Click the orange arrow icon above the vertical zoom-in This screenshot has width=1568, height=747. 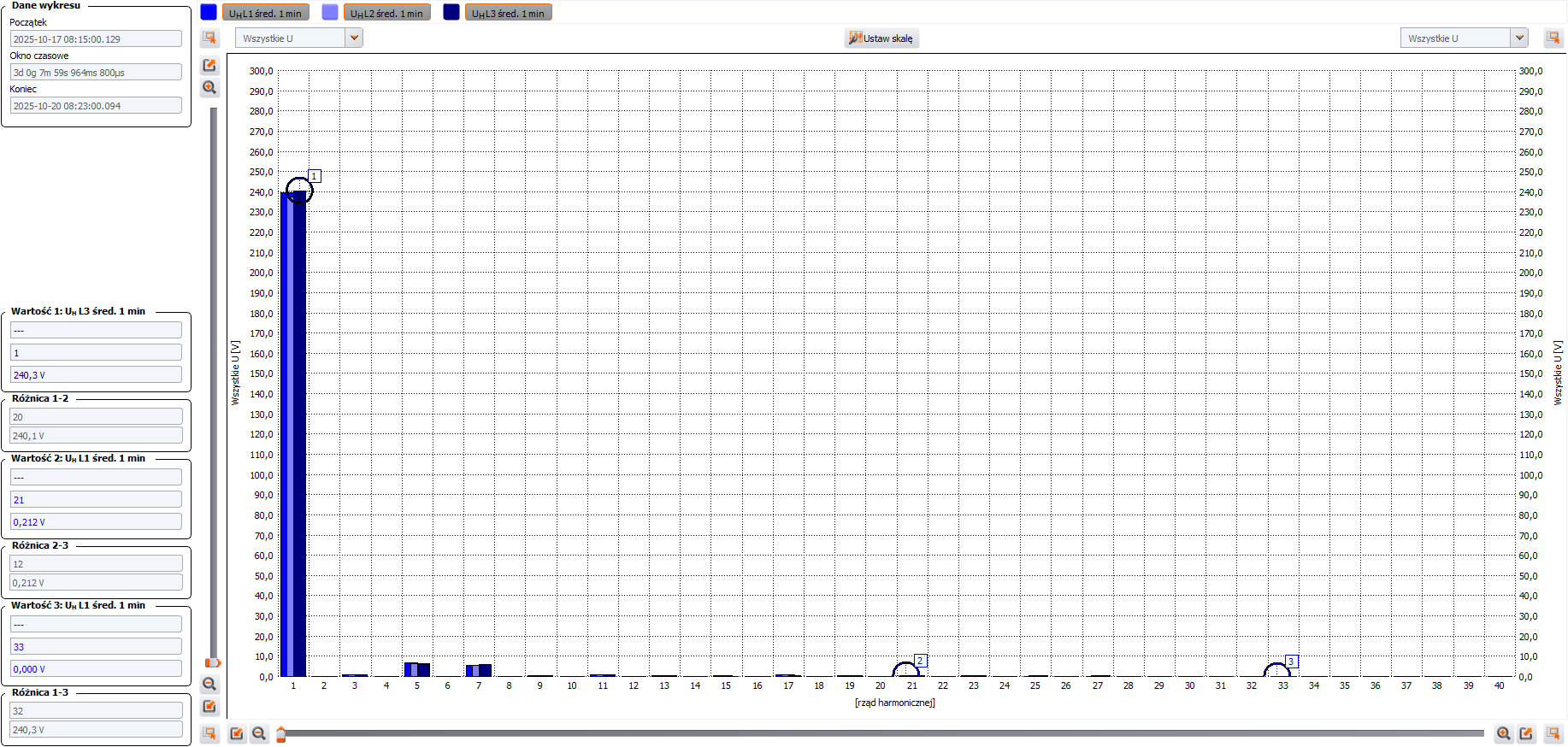(x=209, y=66)
